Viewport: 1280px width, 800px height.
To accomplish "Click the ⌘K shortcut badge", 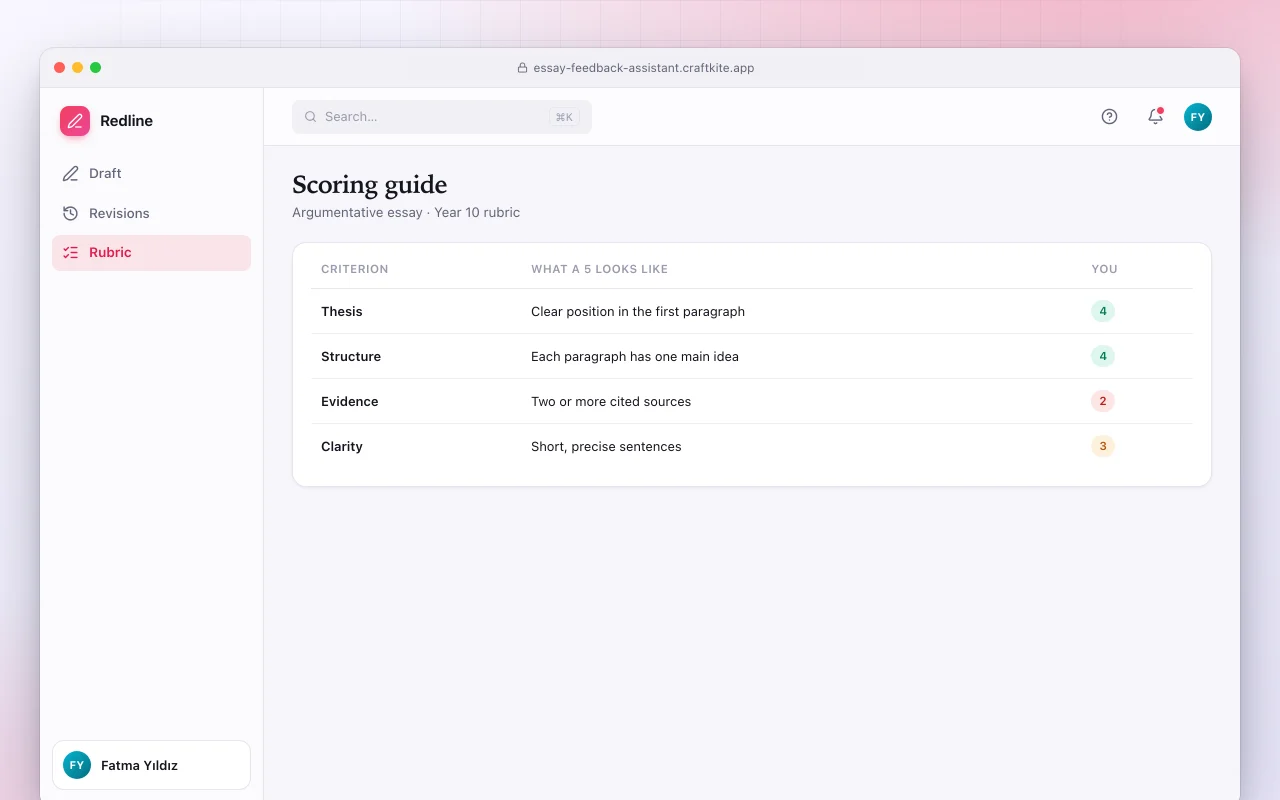I will 564,117.
